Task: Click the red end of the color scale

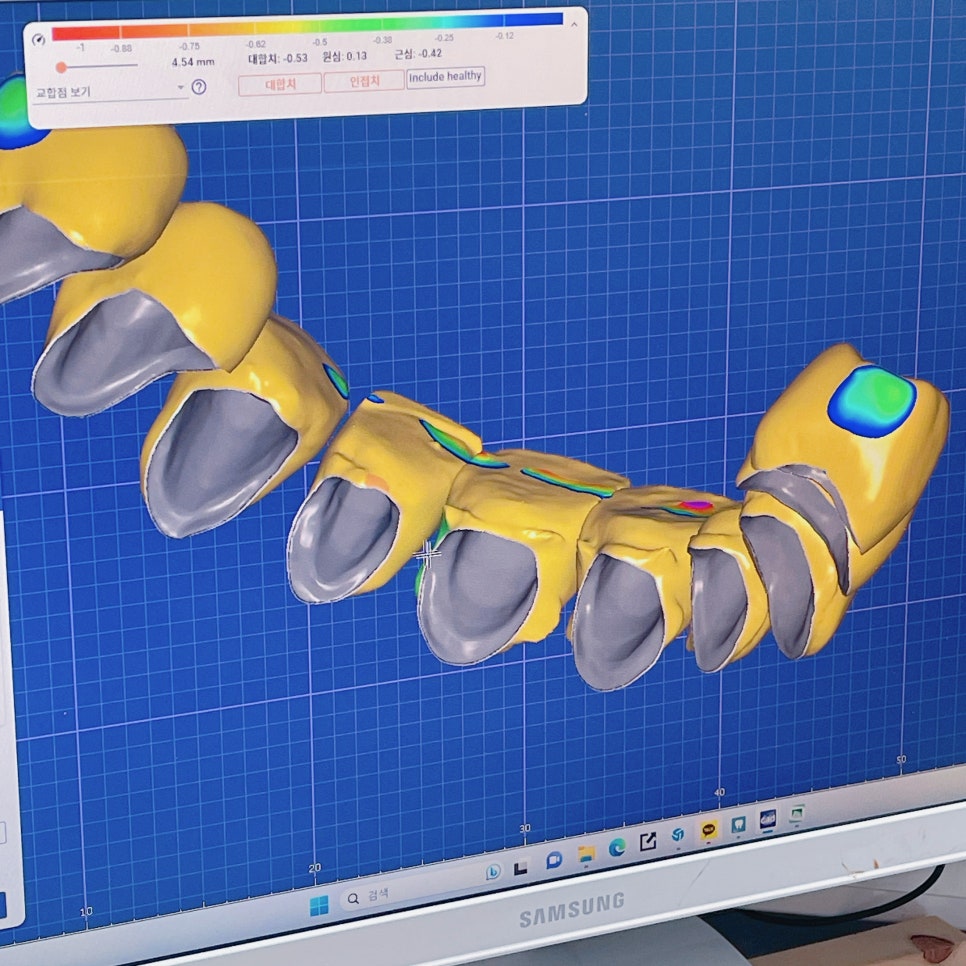Action: [62, 33]
